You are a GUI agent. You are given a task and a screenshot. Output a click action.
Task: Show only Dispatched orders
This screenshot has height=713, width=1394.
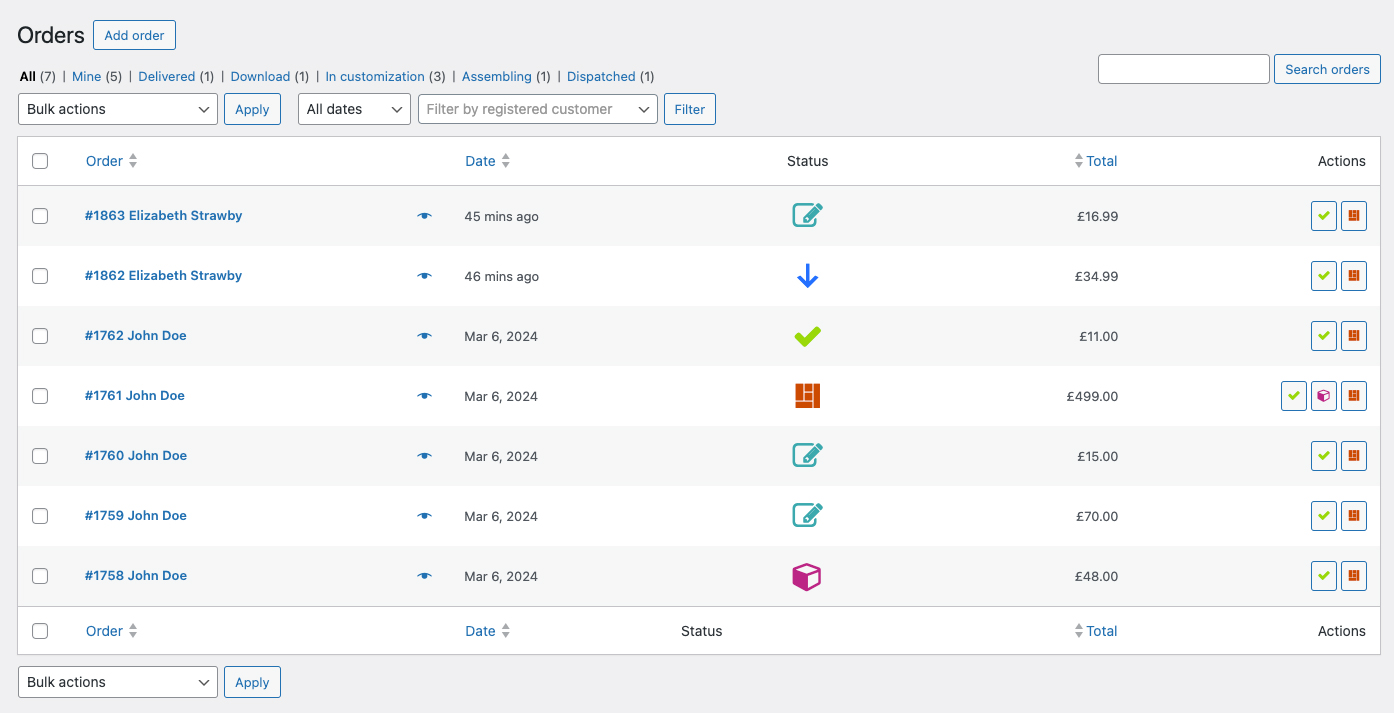point(601,76)
